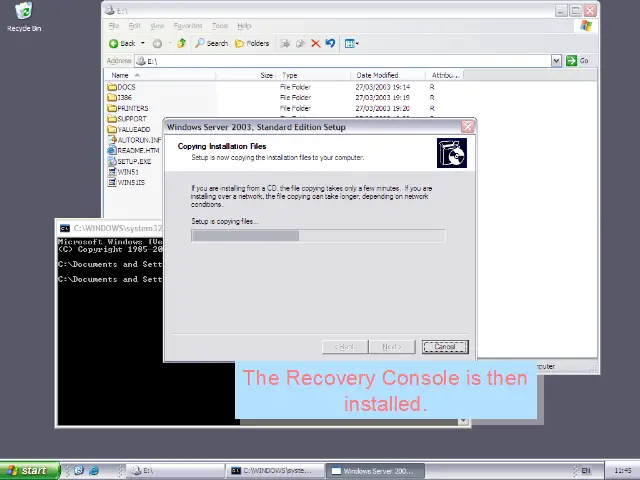Open Search in the Explorer toolbar
This screenshot has width=640, height=480.
(211, 43)
